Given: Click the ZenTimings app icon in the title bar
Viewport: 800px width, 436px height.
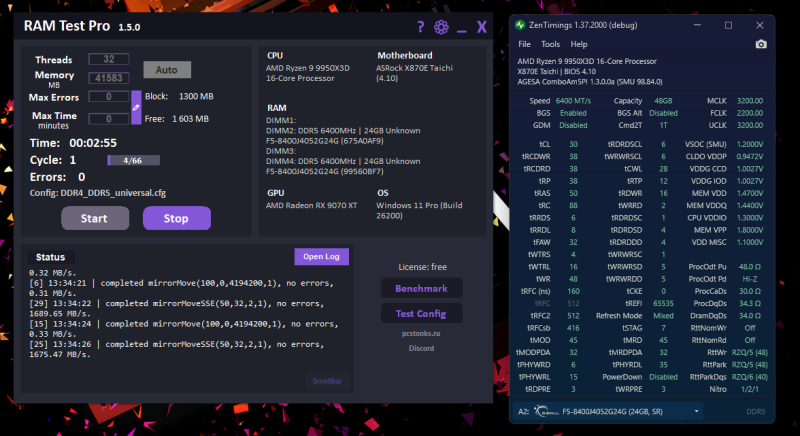Looking at the screenshot, I should (520, 25).
